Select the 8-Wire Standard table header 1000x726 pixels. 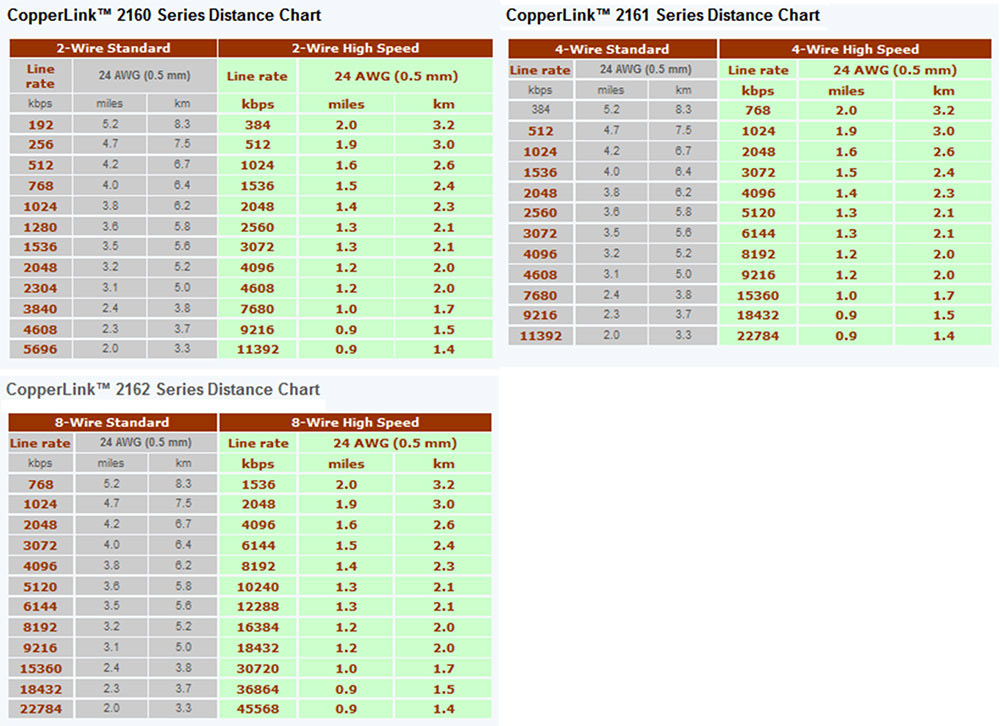coord(112,422)
